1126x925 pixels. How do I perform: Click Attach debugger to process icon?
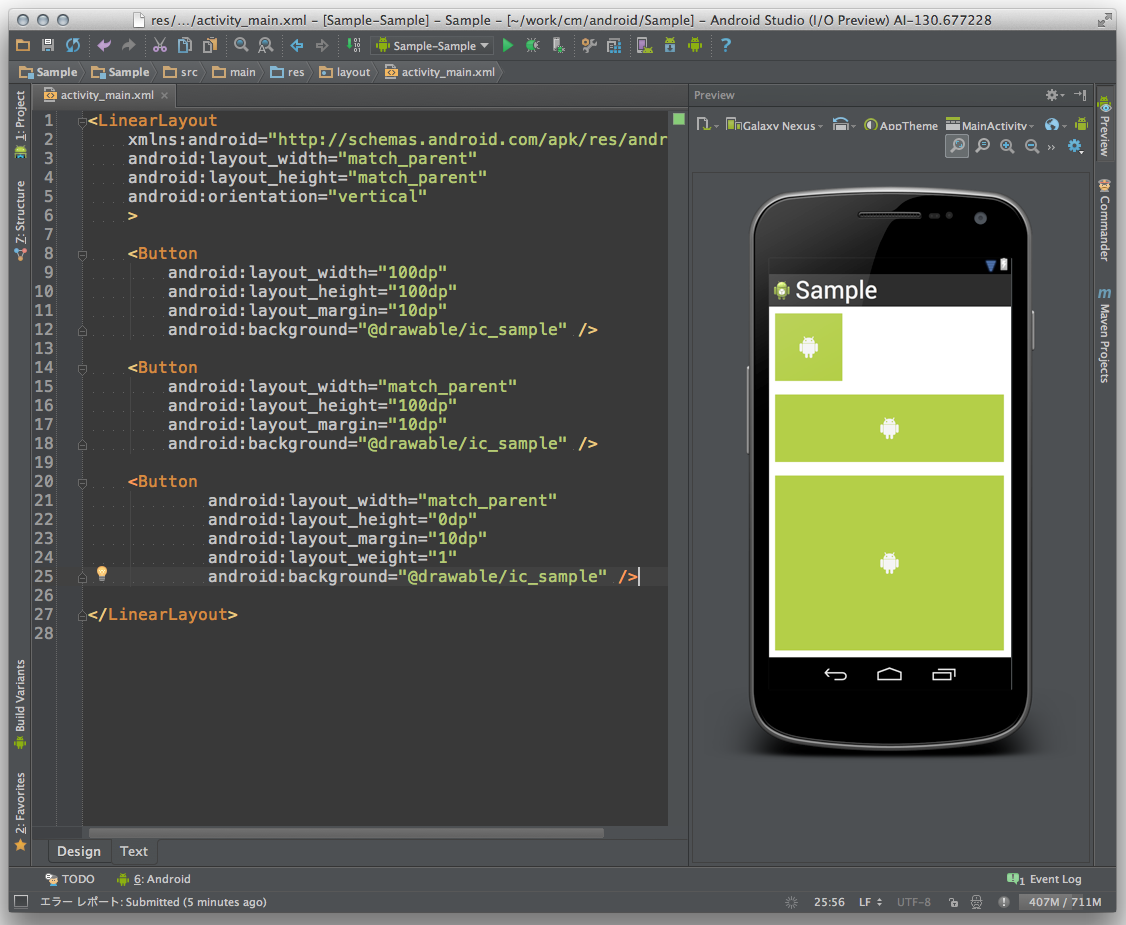[x=557, y=46]
